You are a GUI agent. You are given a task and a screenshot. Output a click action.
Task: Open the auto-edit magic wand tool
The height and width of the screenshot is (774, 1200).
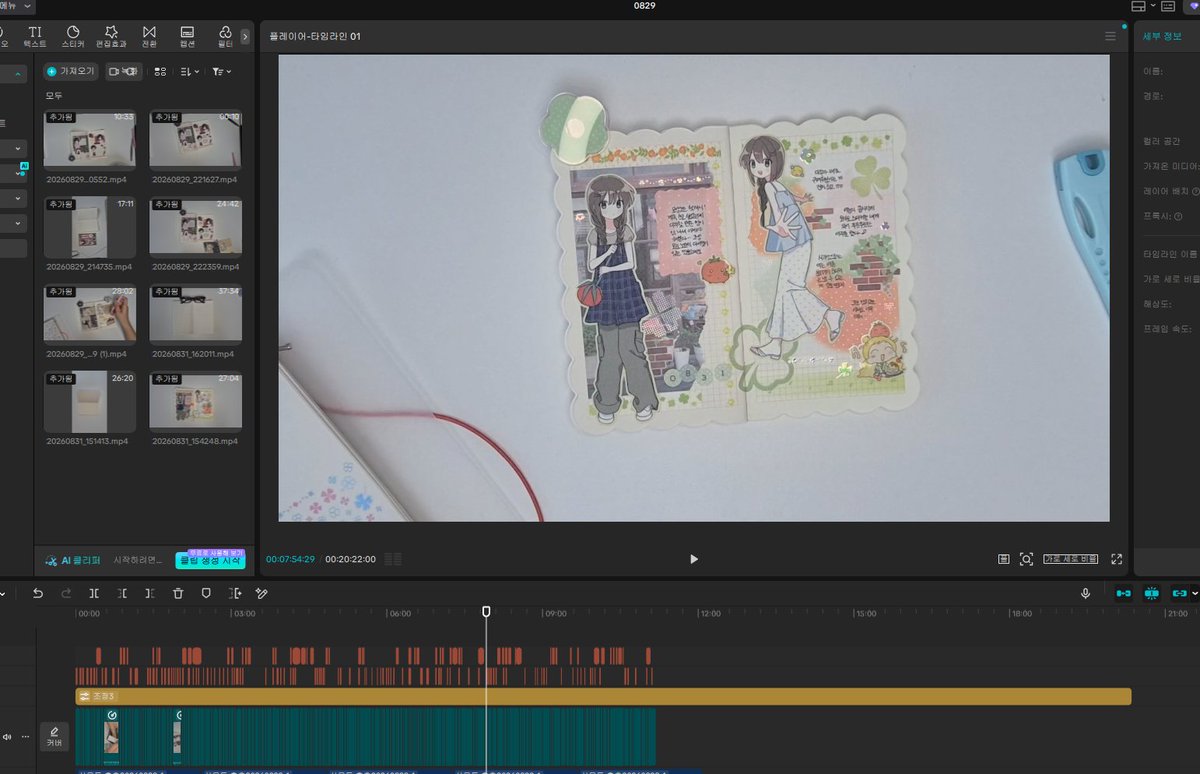[262, 593]
